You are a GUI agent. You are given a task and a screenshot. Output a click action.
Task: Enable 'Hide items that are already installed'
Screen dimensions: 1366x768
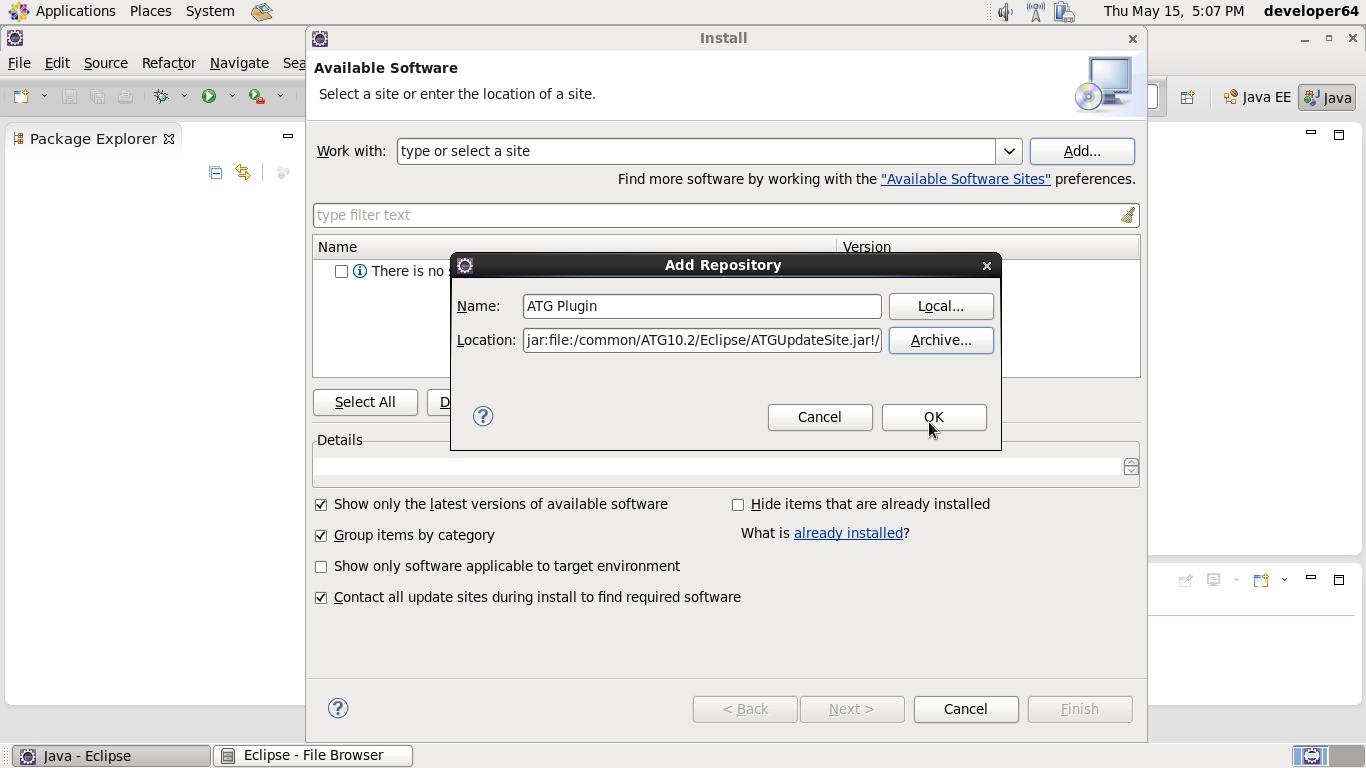click(x=738, y=505)
